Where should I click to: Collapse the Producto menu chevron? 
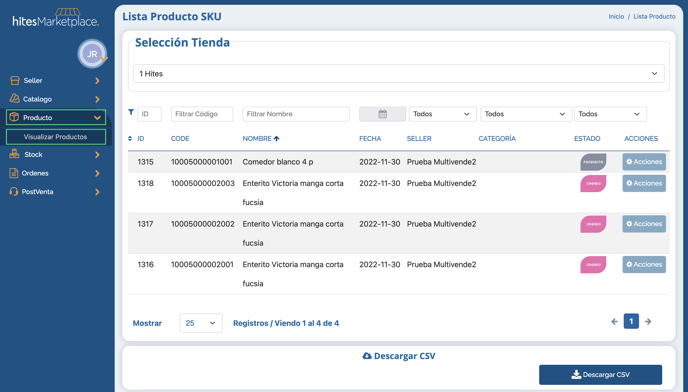click(97, 118)
